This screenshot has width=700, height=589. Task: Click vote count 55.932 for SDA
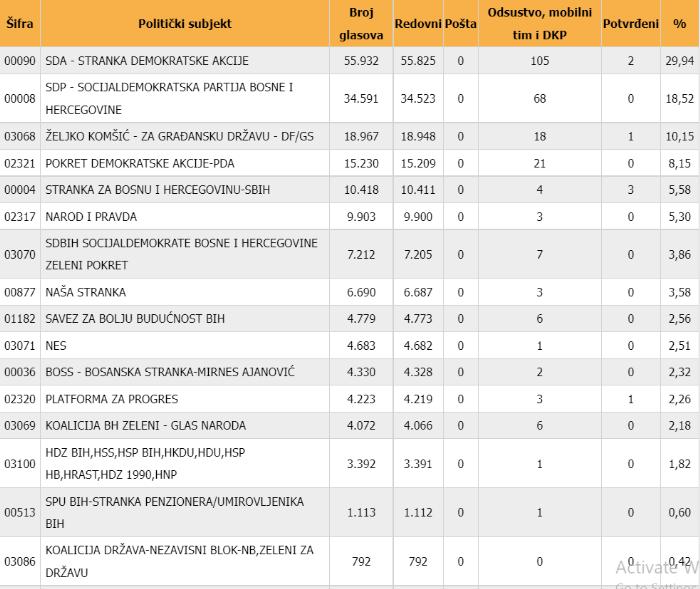tap(361, 61)
